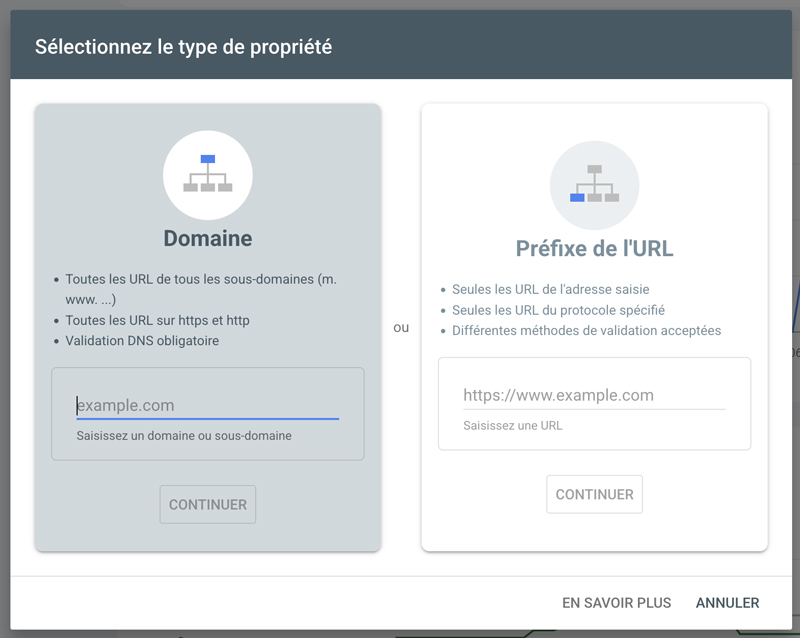This screenshot has height=638, width=800.
Task: Click the 'ou' separator text
Action: pyautogui.click(x=401, y=328)
